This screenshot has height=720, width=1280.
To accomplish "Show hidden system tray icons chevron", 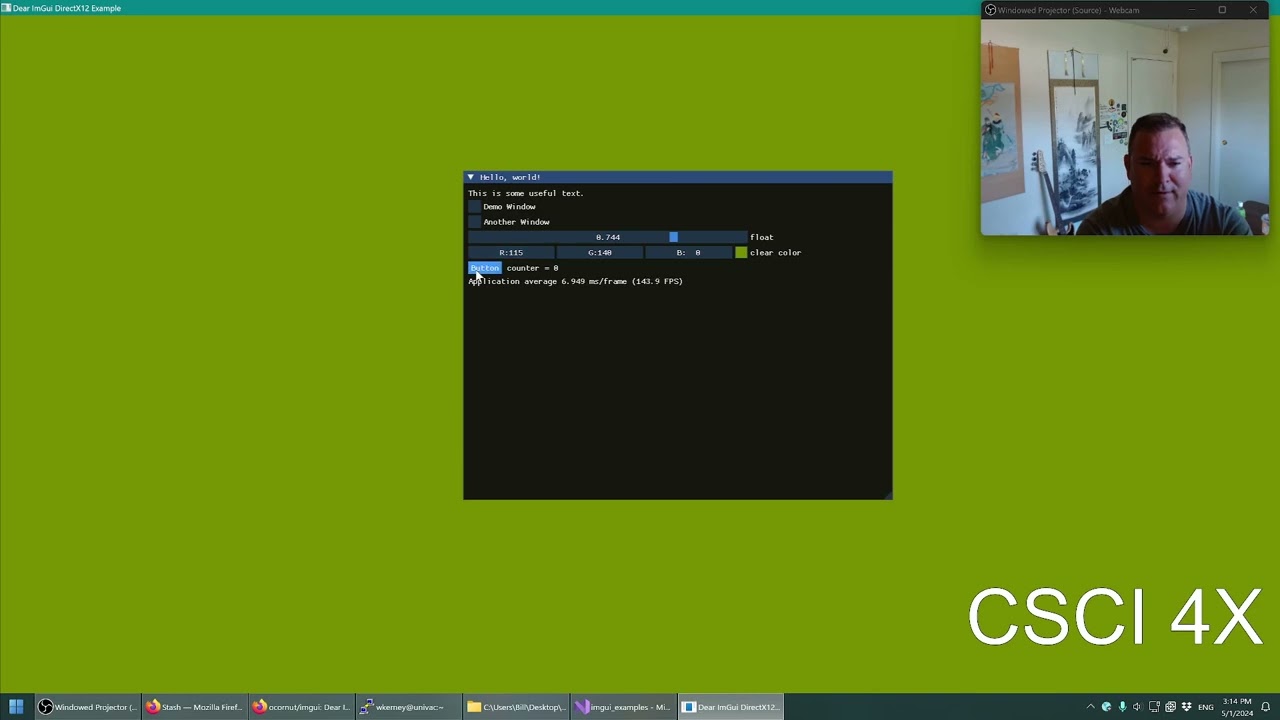I will (1090, 707).
